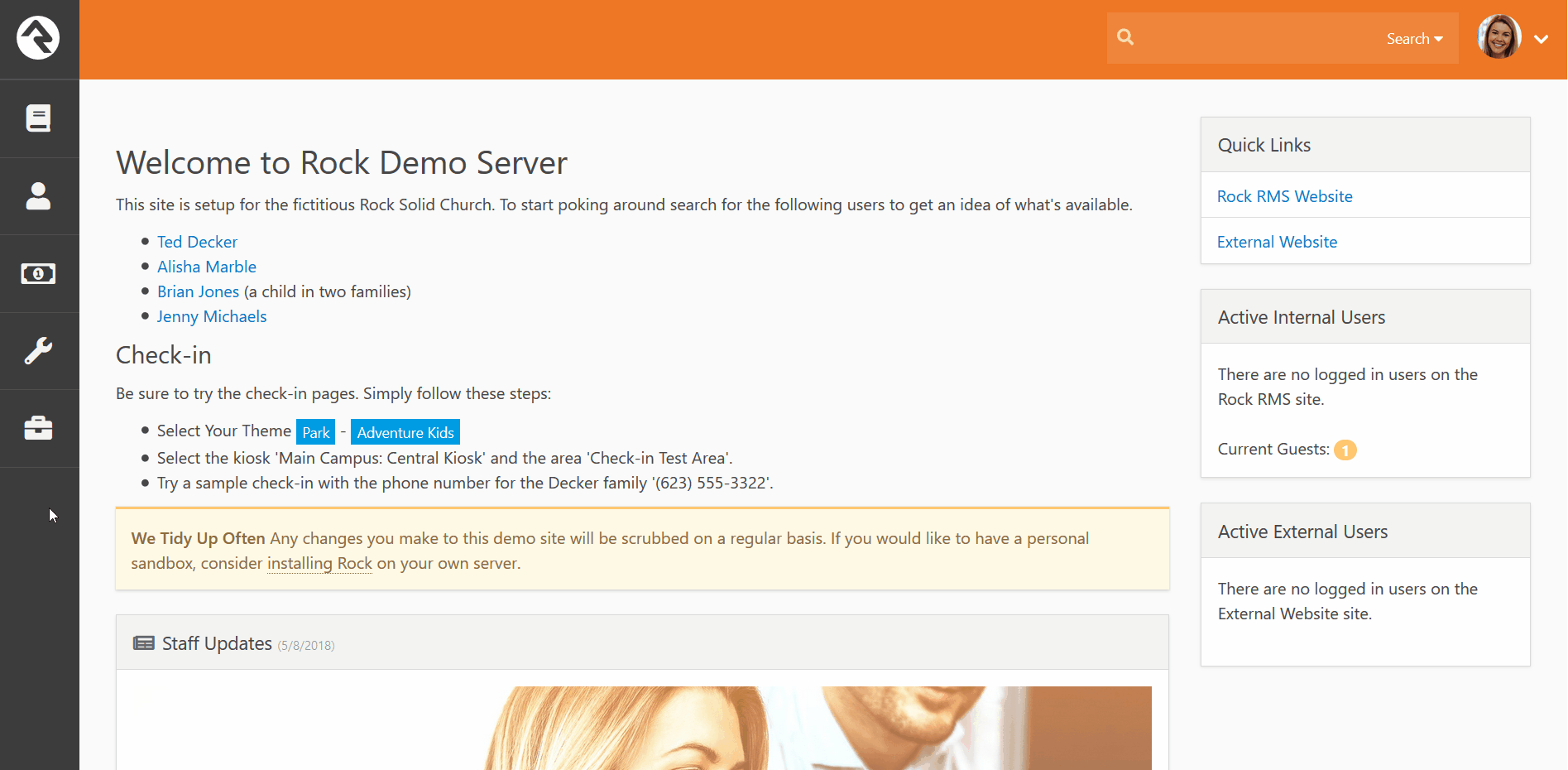Click the user profile avatar photo

coord(1499,37)
